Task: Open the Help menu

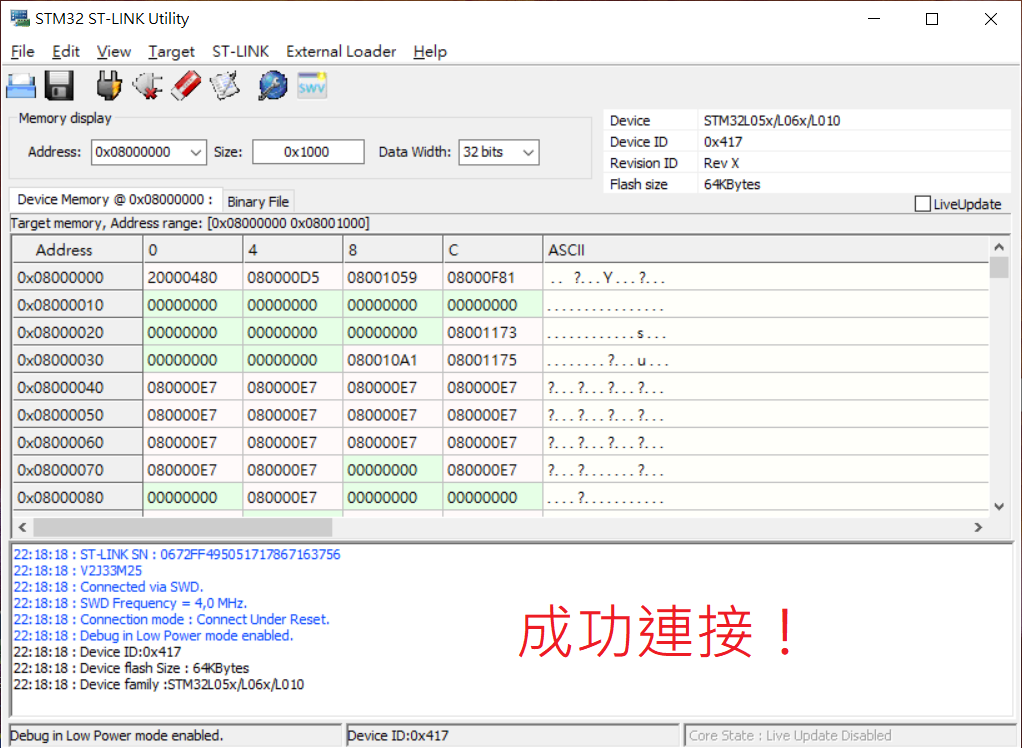Action: coord(430,51)
